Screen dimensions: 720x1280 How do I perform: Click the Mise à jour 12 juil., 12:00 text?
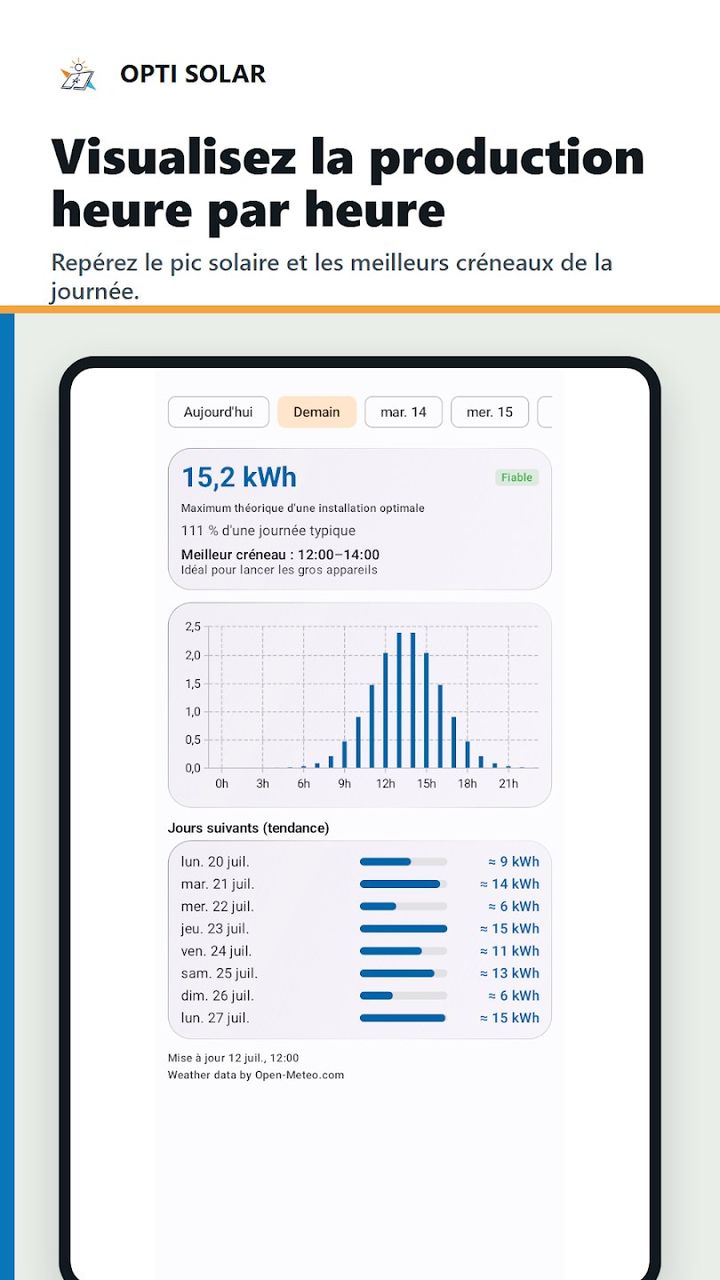(x=233, y=1057)
